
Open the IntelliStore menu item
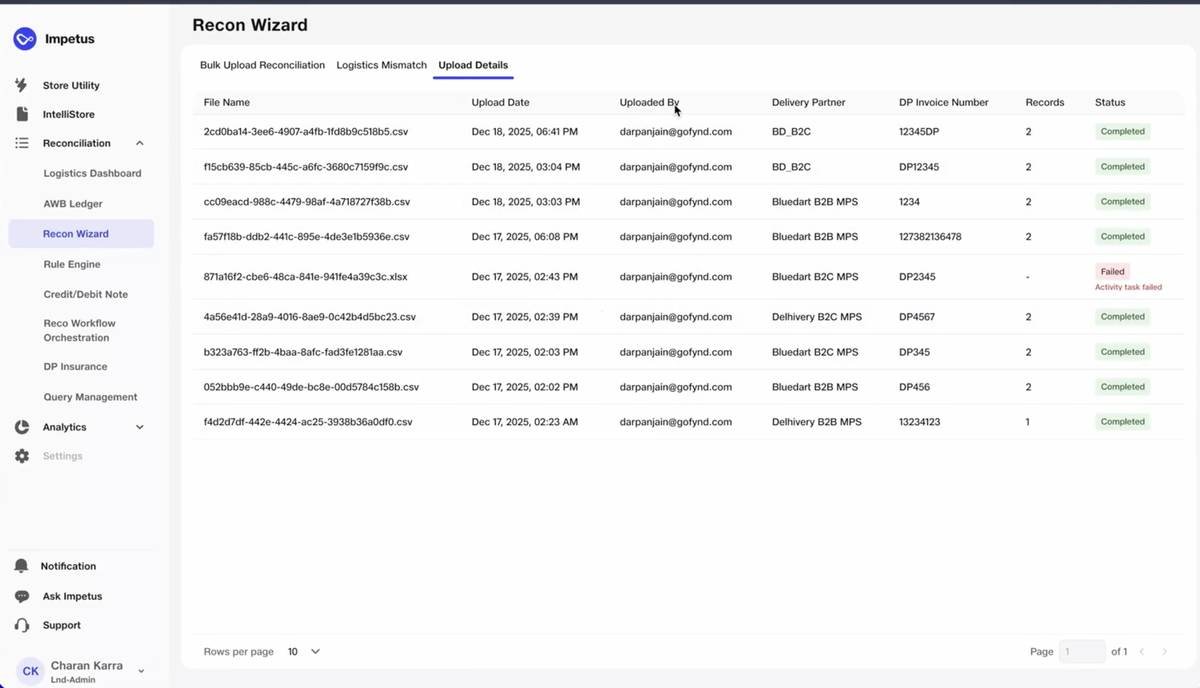68,114
